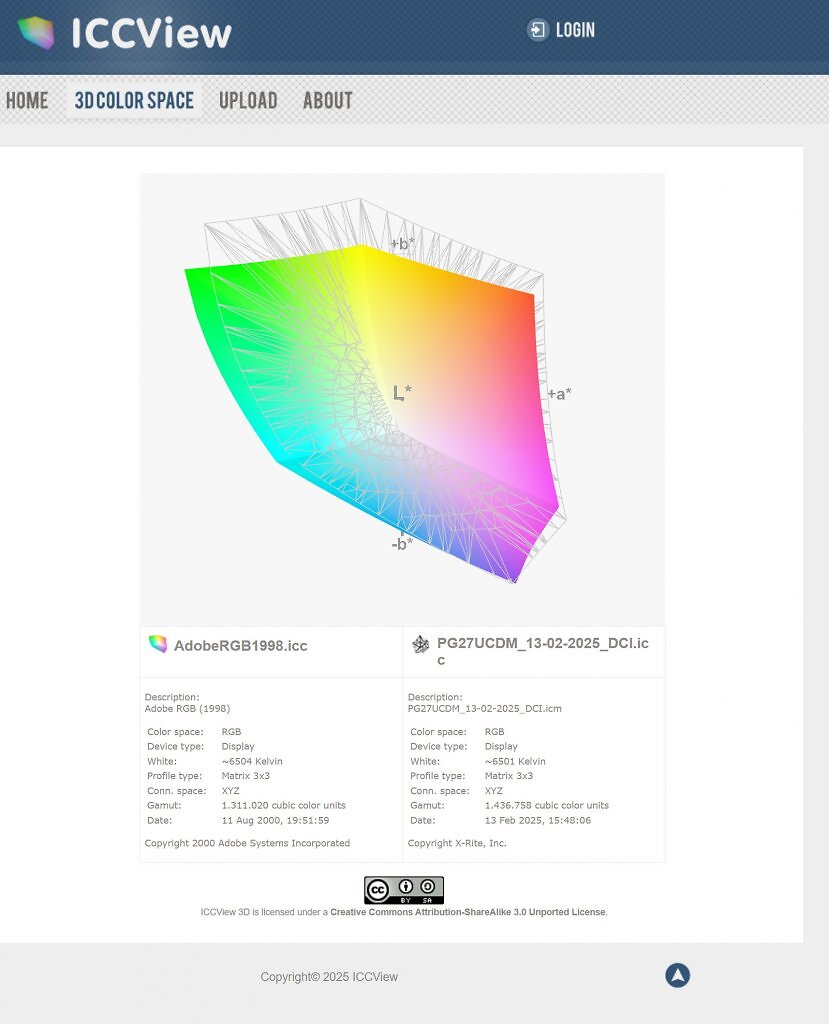Click the Creative Commons license badge
Image resolution: width=829 pixels, height=1024 pixels.
[x=404, y=890]
